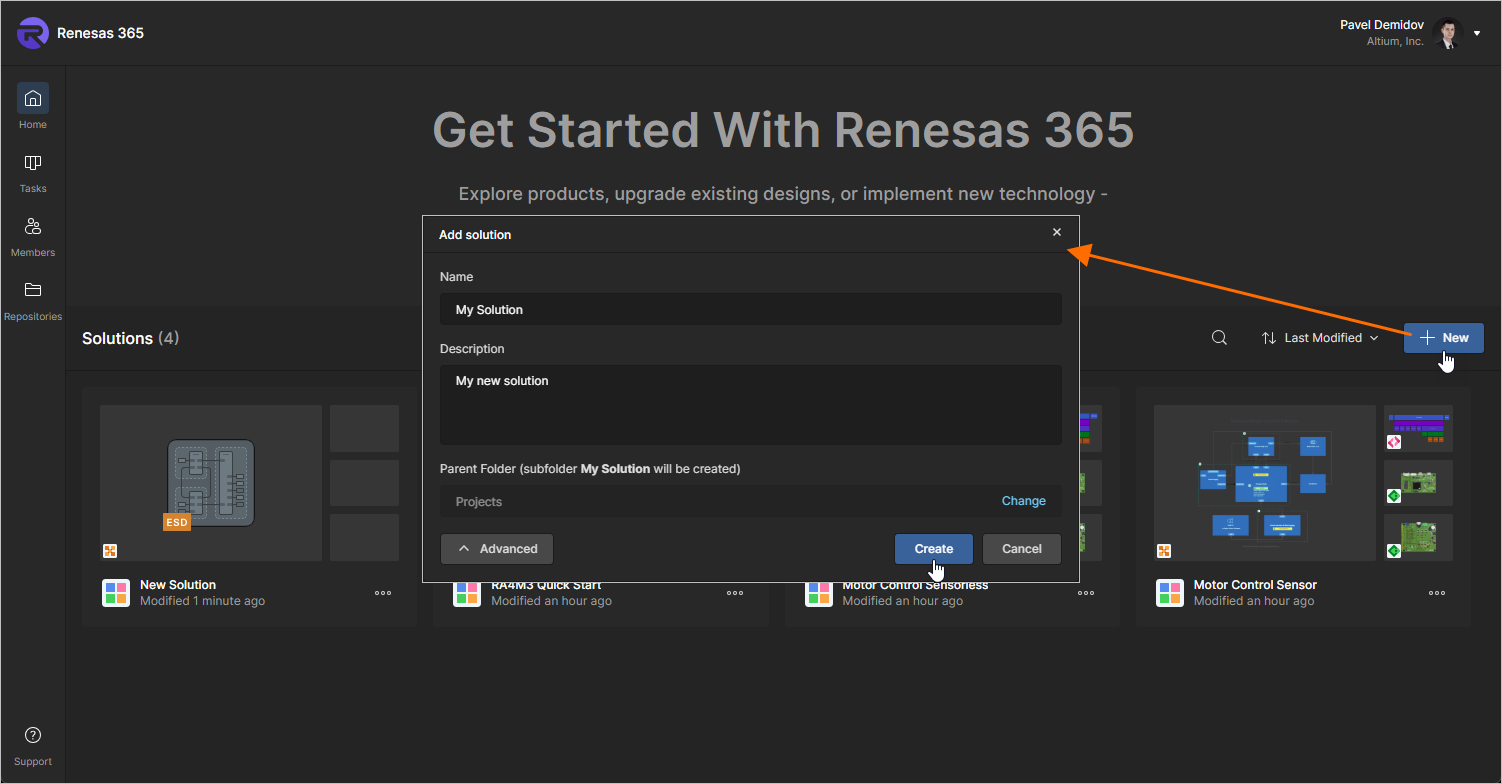Open the Motor Control Sensor thumbnail
This screenshot has width=1502, height=784.
tap(1264, 483)
